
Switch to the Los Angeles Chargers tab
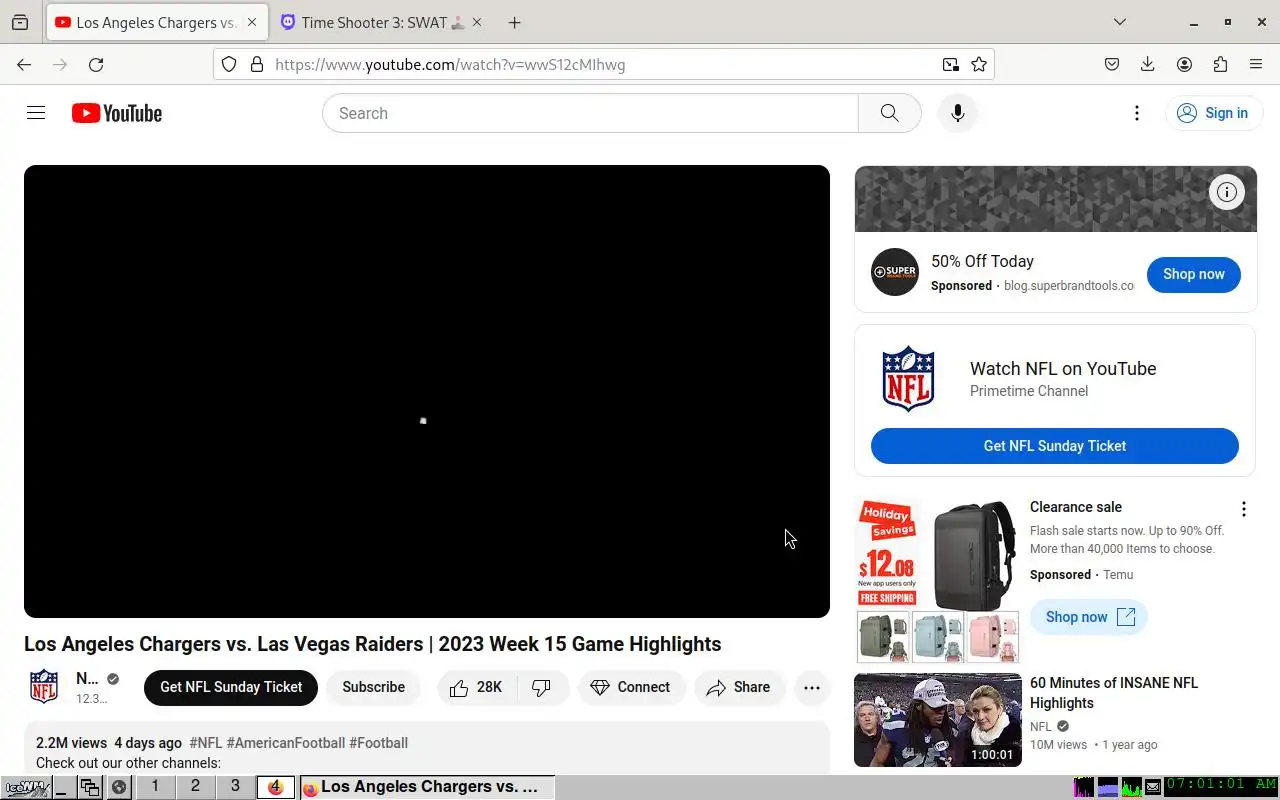(157, 22)
